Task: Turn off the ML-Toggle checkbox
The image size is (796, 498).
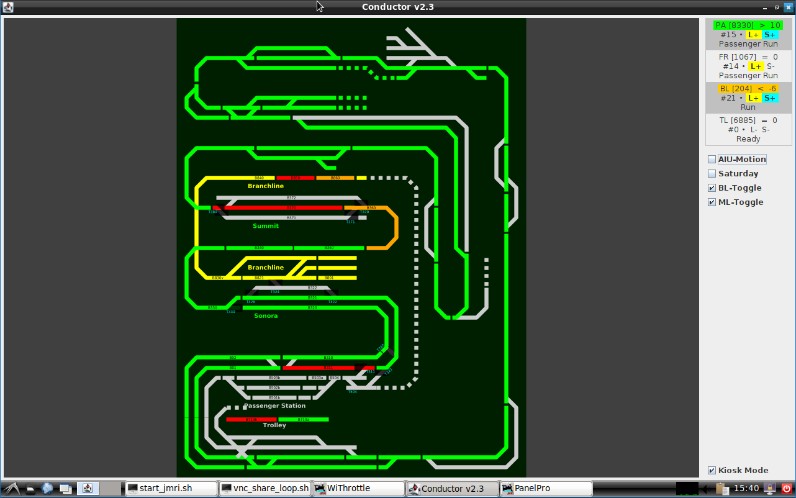Action: point(712,201)
